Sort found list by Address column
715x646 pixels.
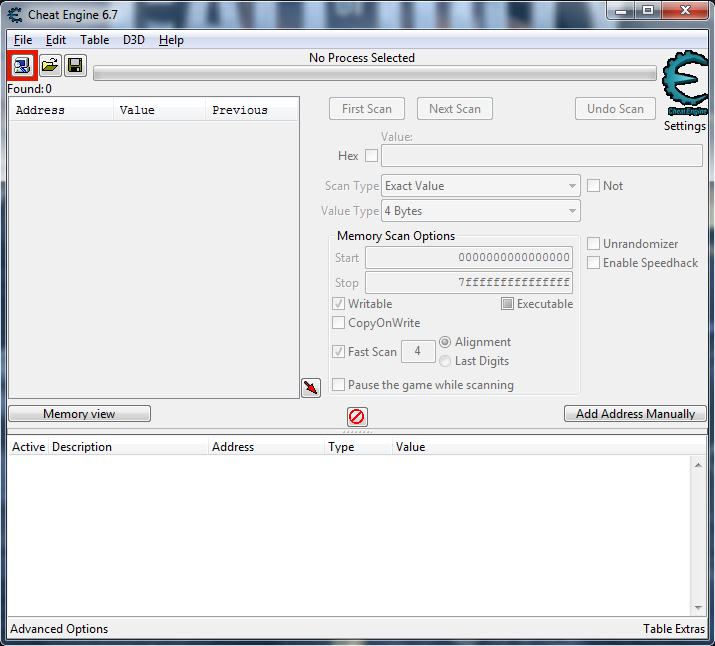[x=61, y=110]
